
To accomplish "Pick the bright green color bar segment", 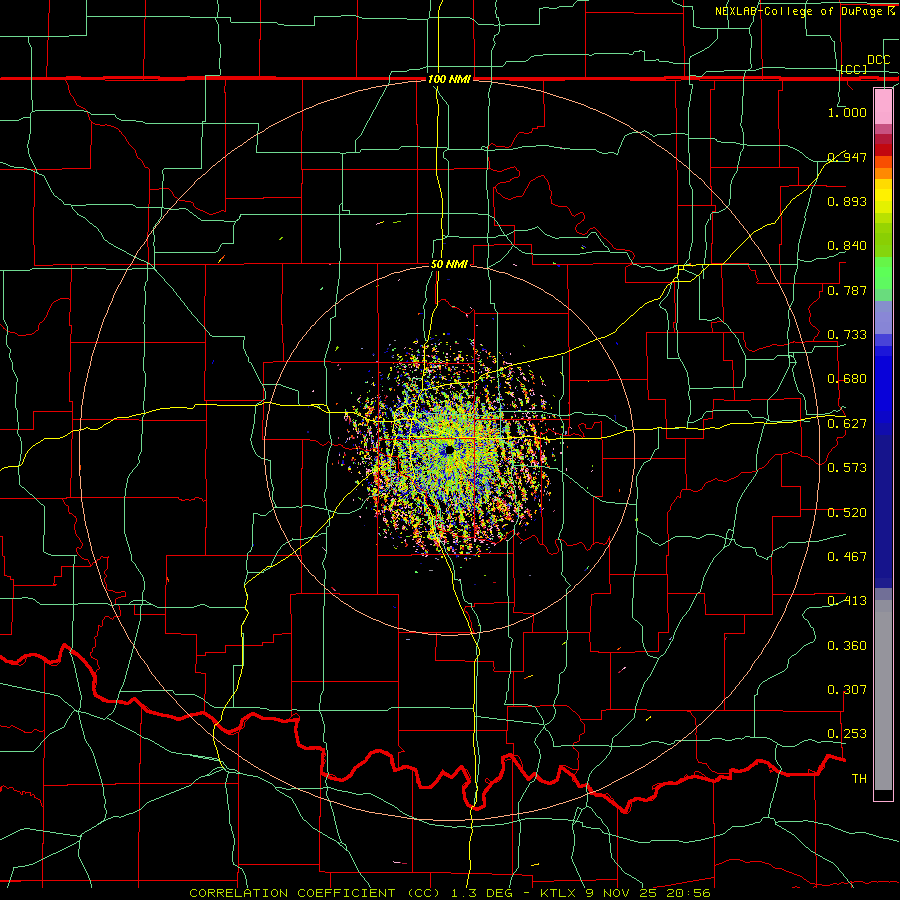I will click(883, 273).
